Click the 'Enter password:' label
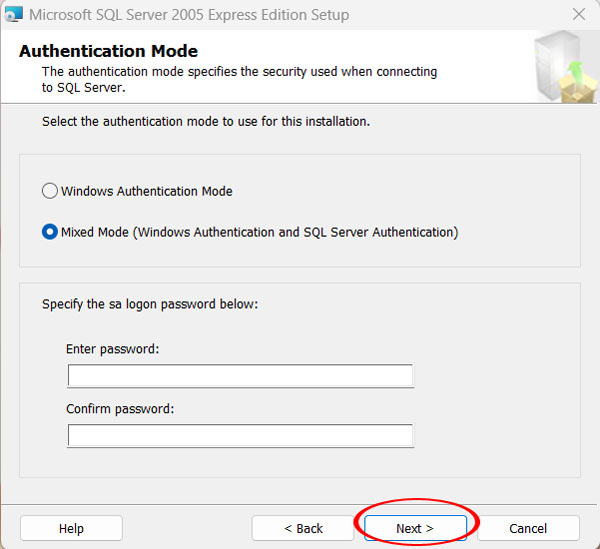This screenshot has width=600, height=549. click(113, 349)
